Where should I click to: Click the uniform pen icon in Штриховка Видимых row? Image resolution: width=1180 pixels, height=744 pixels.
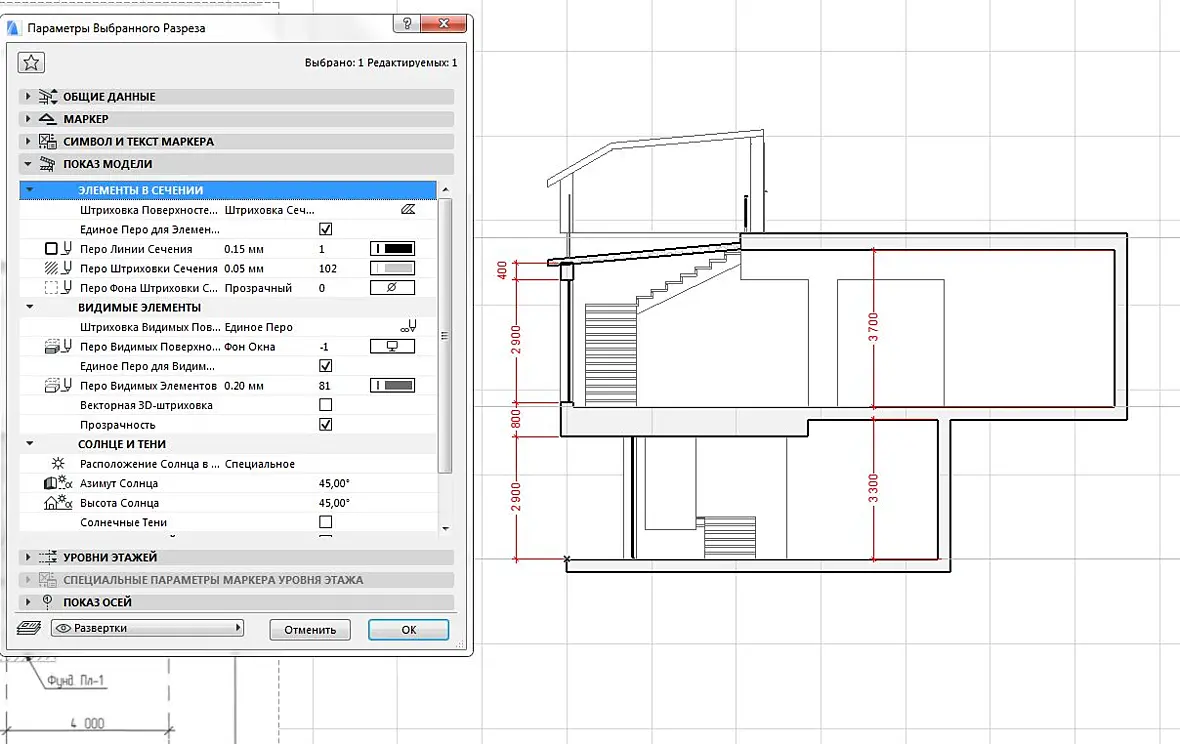(x=408, y=326)
